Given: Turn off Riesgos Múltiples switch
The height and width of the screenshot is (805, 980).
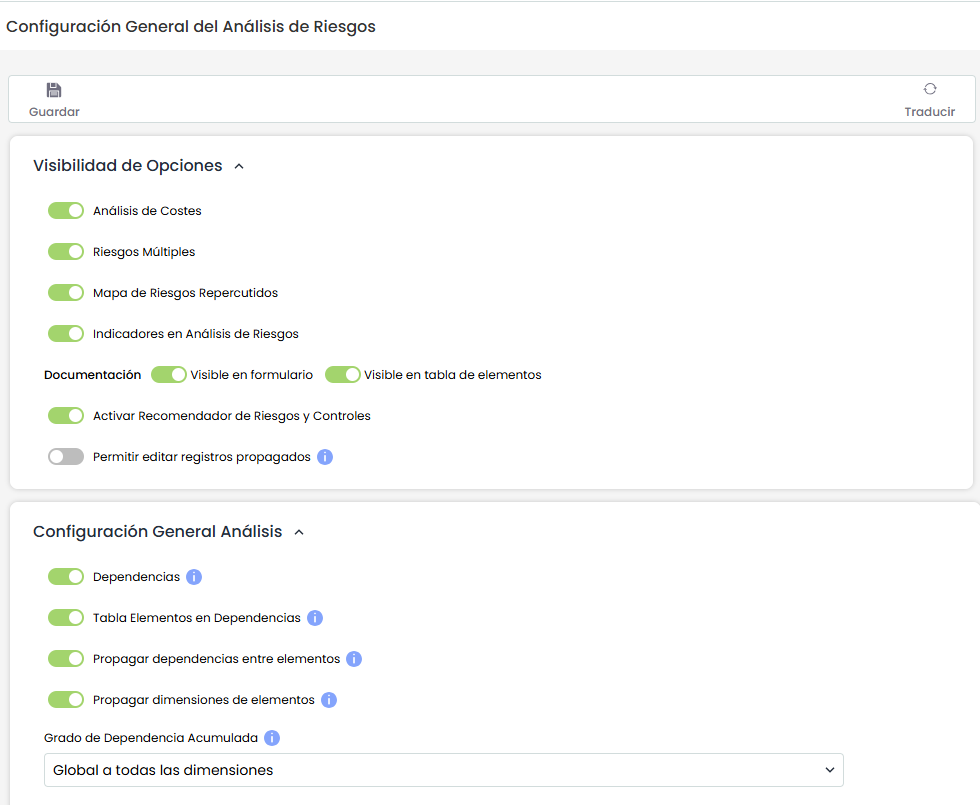Looking at the screenshot, I should click(x=66, y=252).
